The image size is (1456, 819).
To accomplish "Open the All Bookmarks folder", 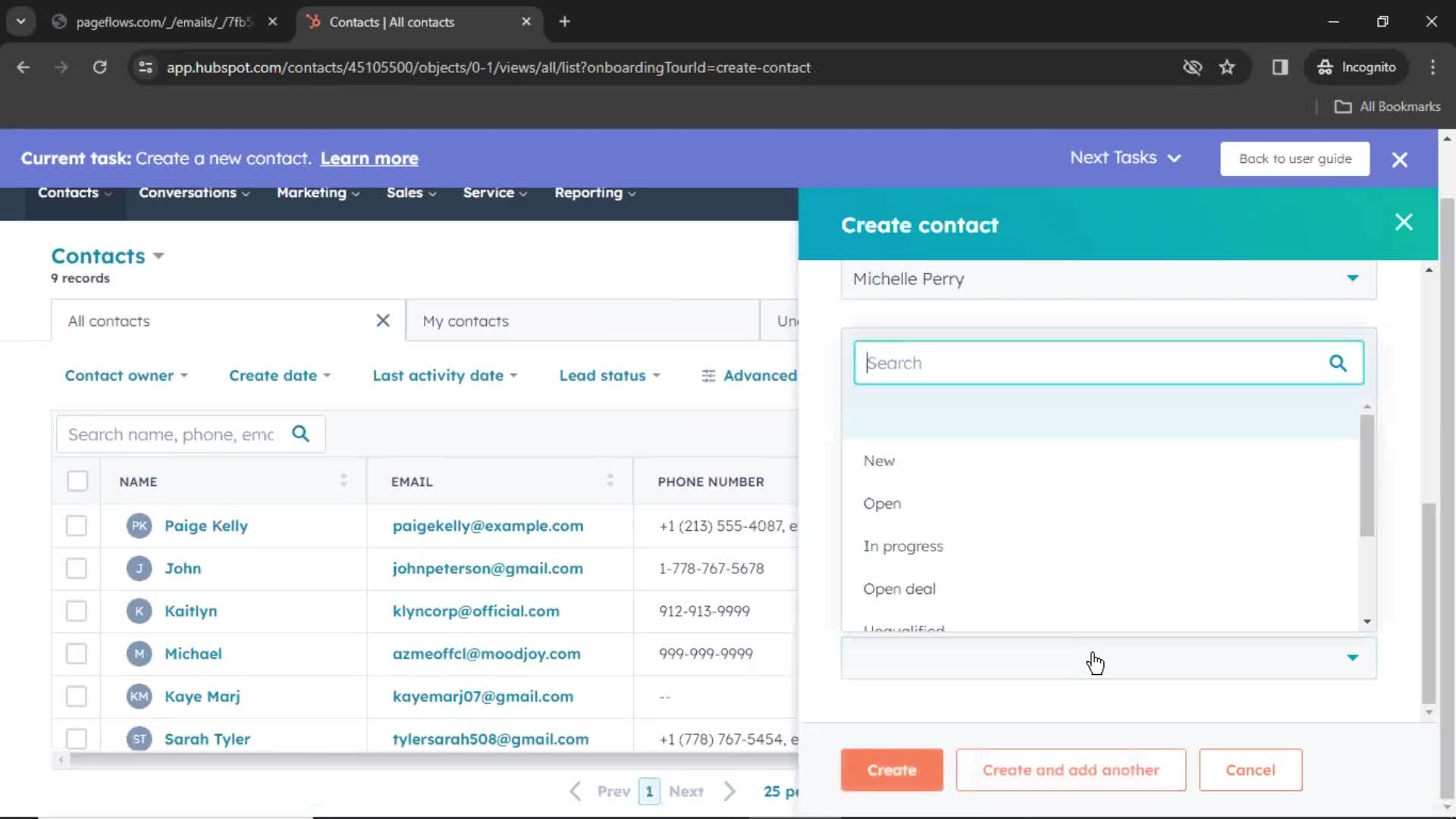I will coord(1388,107).
